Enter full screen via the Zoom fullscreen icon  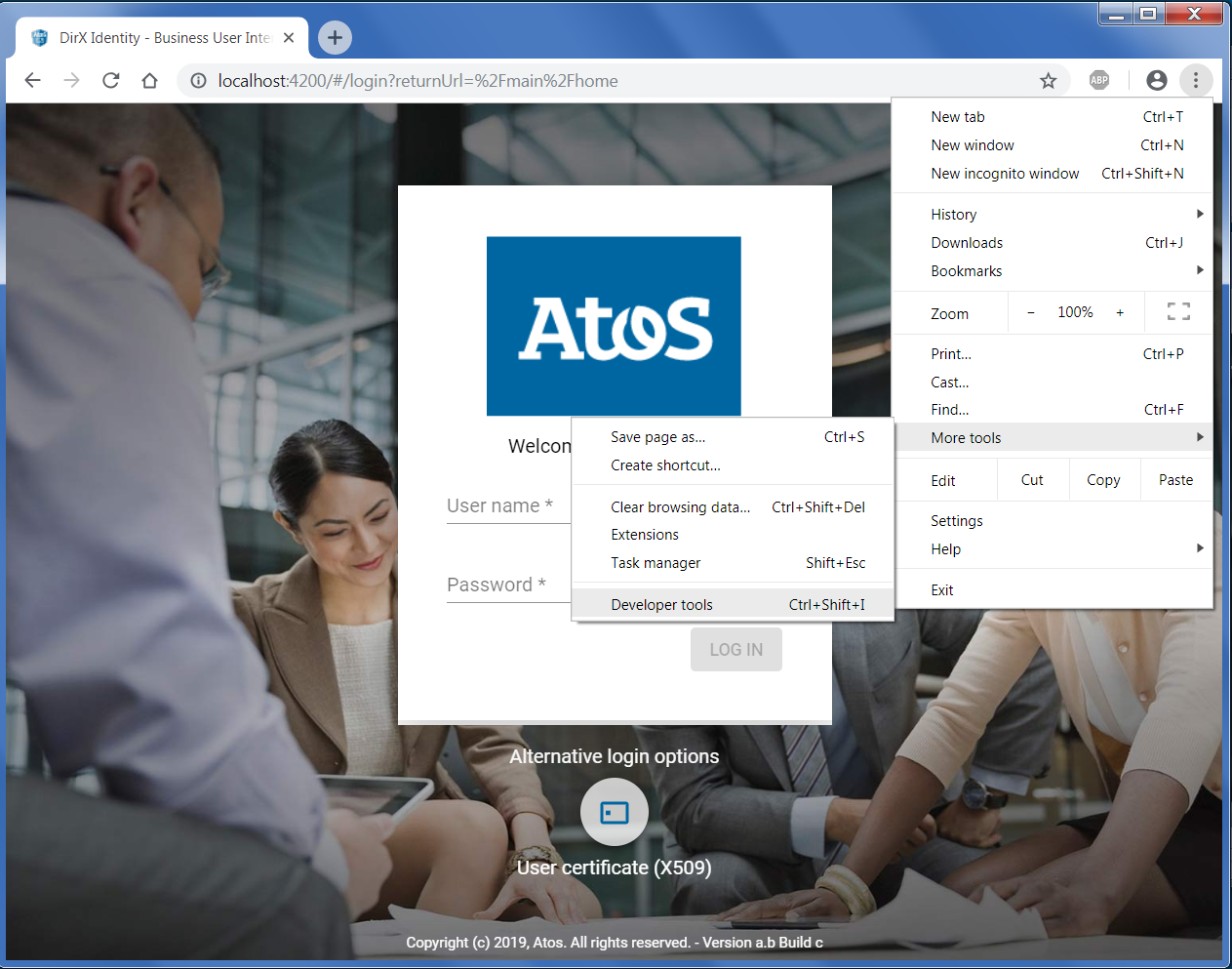pyautogui.click(x=1178, y=311)
